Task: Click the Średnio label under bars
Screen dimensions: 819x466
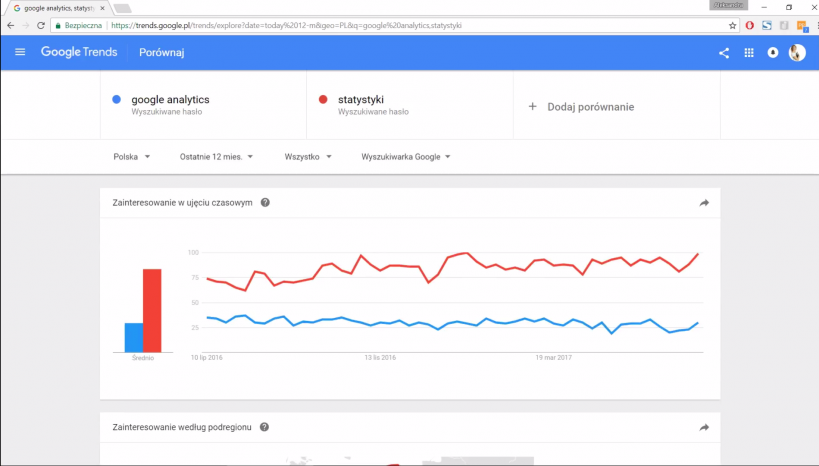Action: point(143,358)
